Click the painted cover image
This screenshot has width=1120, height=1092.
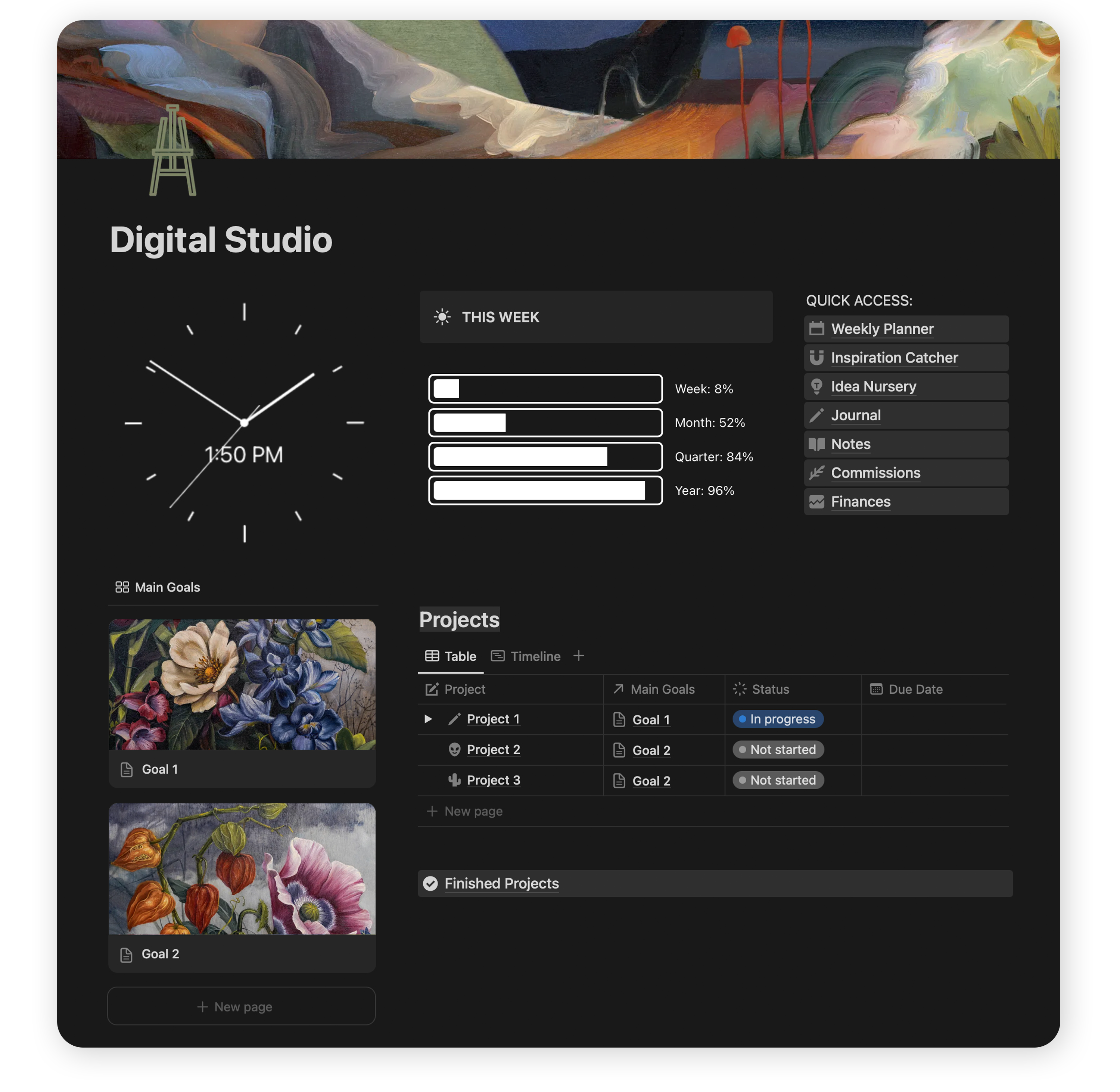[558, 90]
